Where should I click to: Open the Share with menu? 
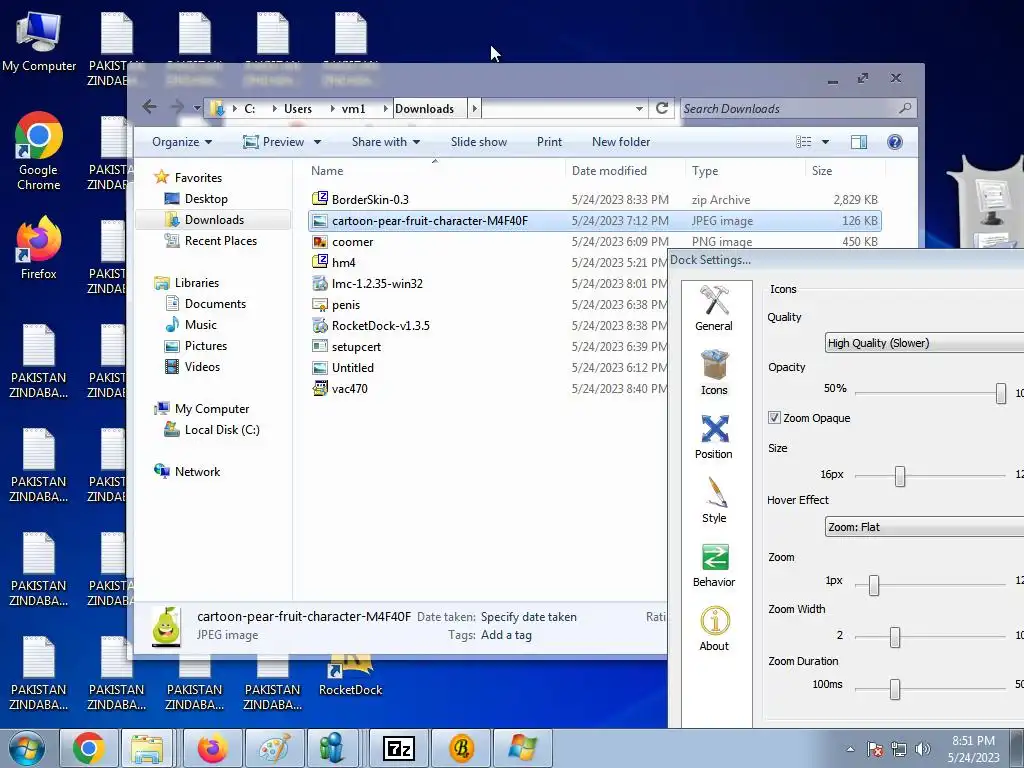coord(385,142)
